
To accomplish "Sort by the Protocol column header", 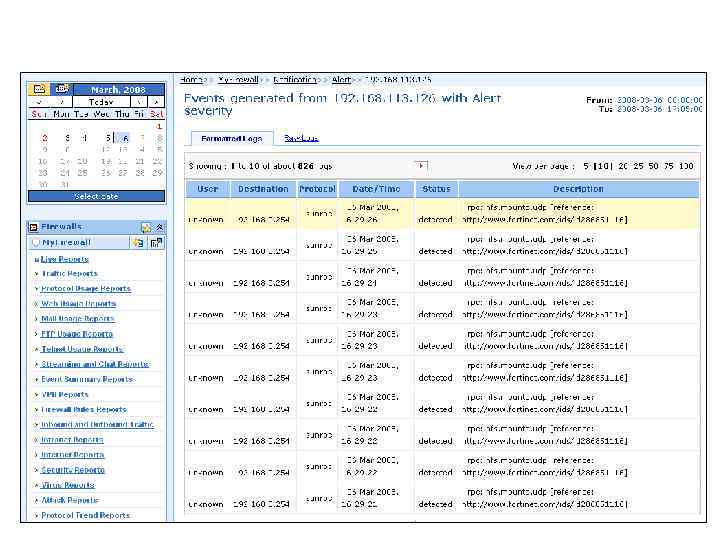I will point(317,189).
